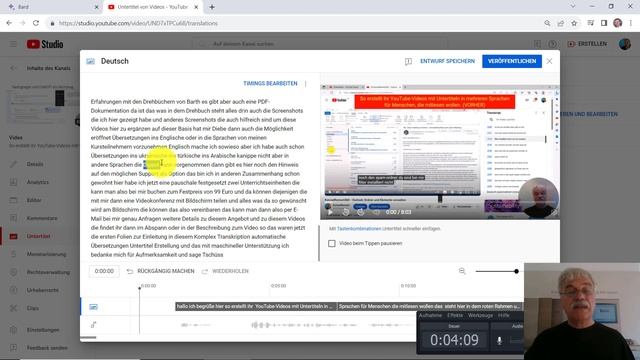This screenshot has width=640, height=360.
Task: Open YouTube Studio hamburger menu
Action: pyautogui.click(x=13, y=44)
